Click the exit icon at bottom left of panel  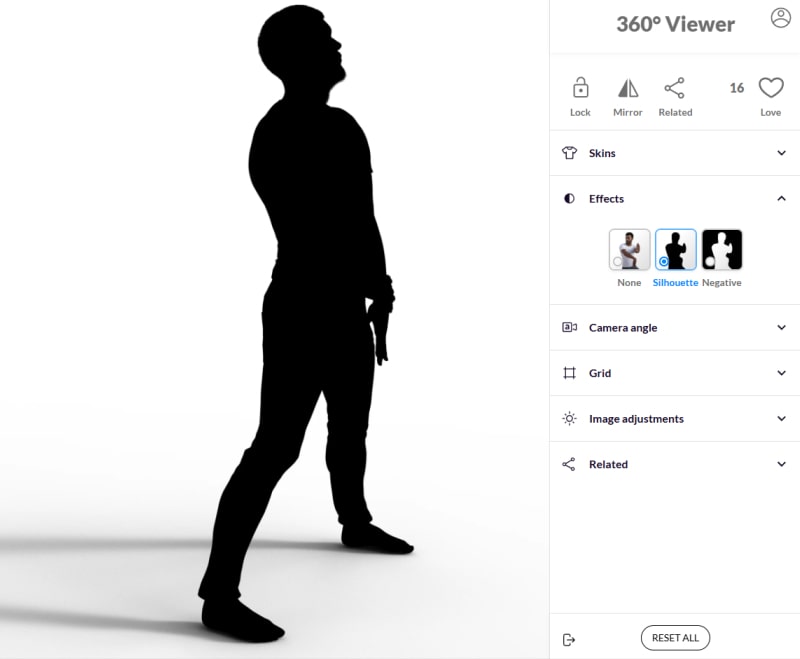569,639
